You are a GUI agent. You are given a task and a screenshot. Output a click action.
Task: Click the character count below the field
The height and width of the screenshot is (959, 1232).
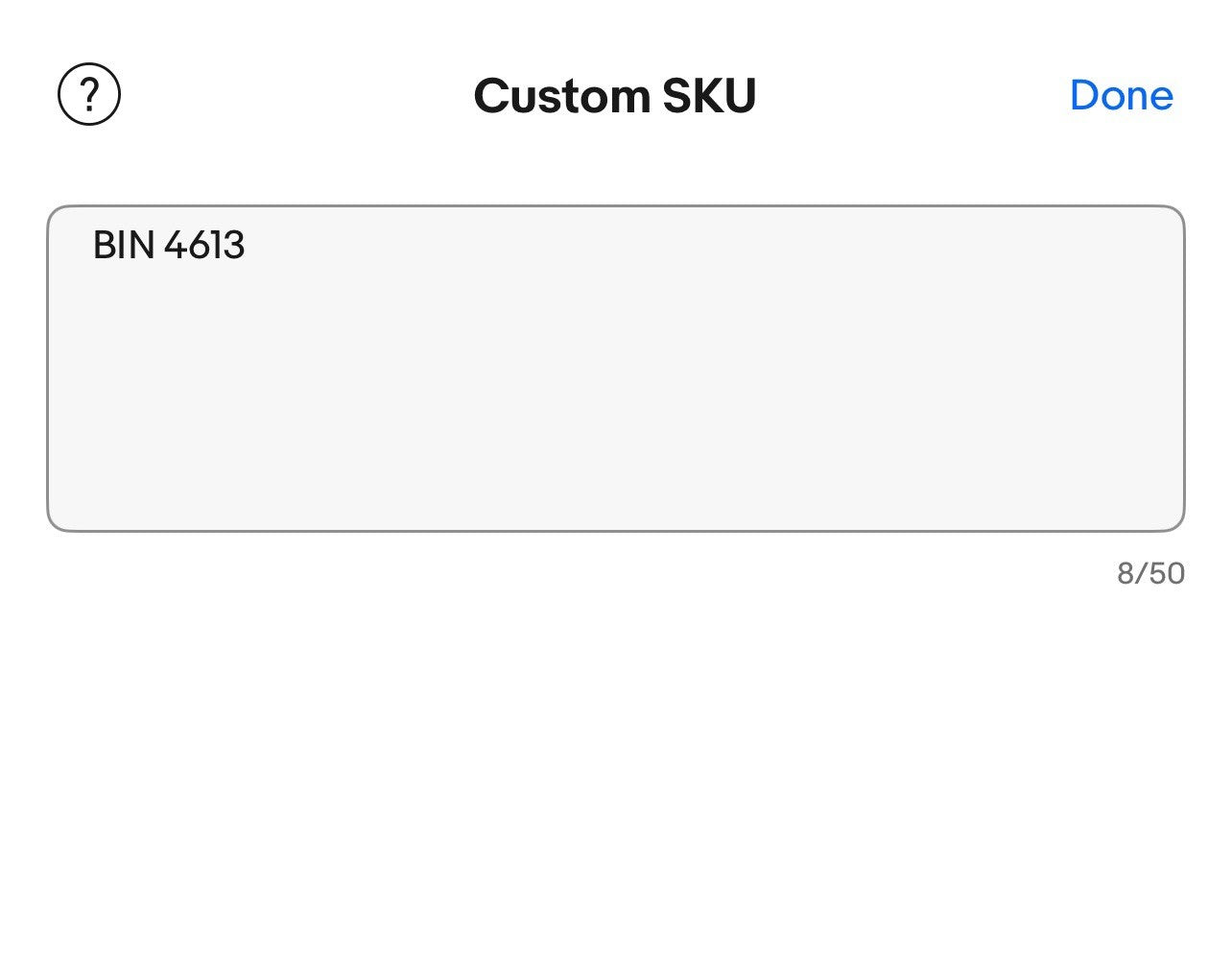tap(1150, 573)
